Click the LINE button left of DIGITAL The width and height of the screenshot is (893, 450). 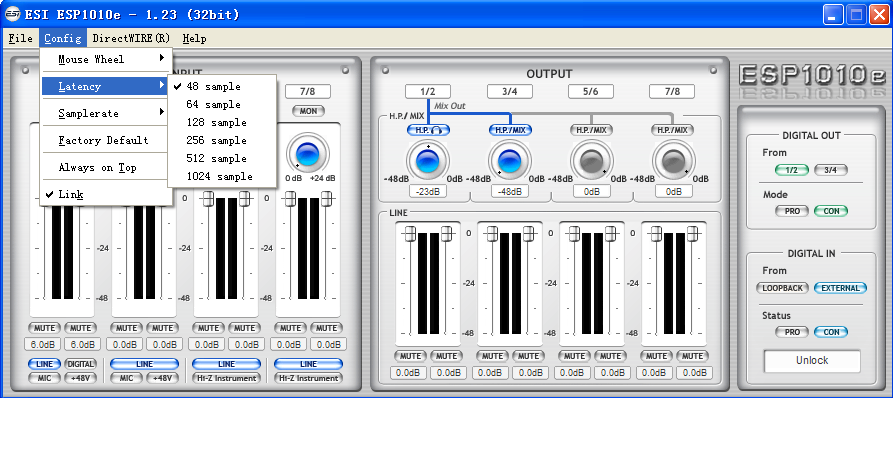pyautogui.click(x=44, y=364)
